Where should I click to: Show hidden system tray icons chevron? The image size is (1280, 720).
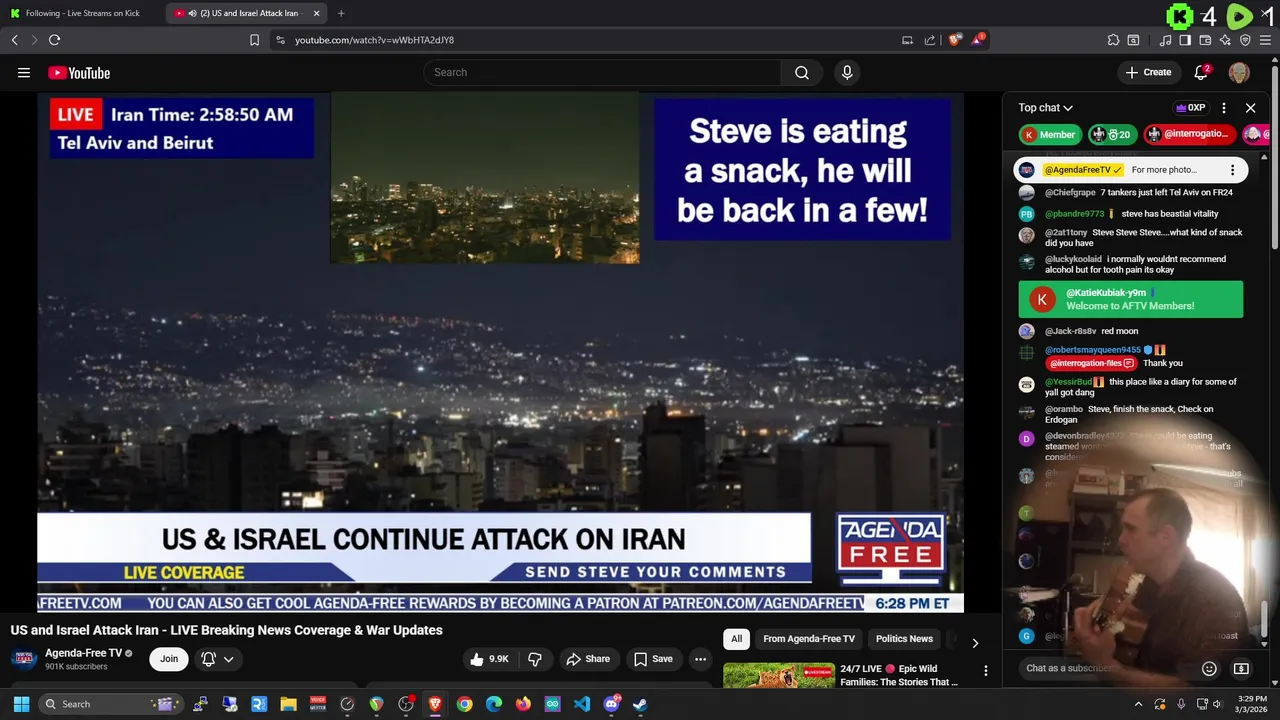tap(1138, 704)
